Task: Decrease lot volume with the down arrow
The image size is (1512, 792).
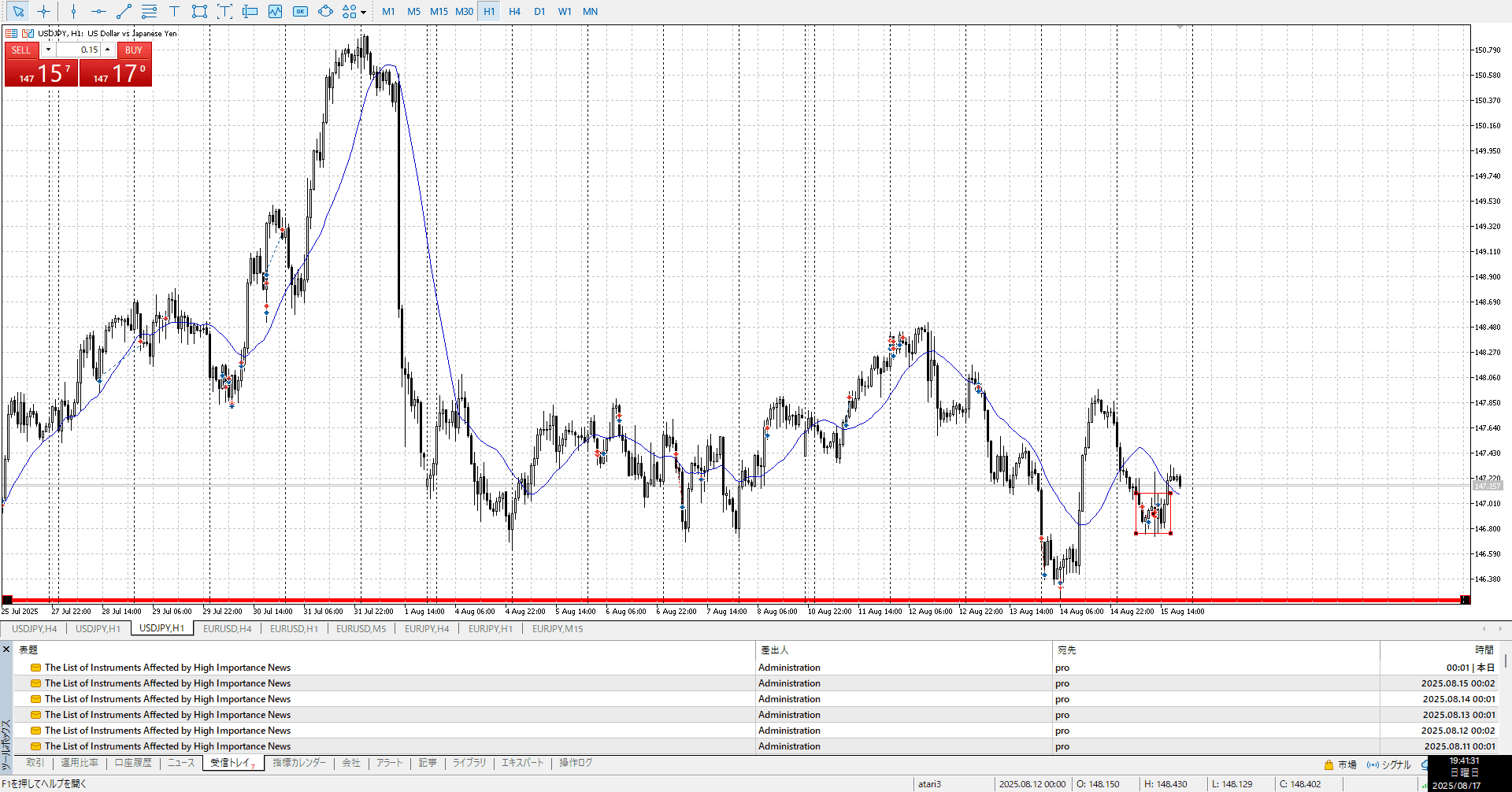Action: 48,50
